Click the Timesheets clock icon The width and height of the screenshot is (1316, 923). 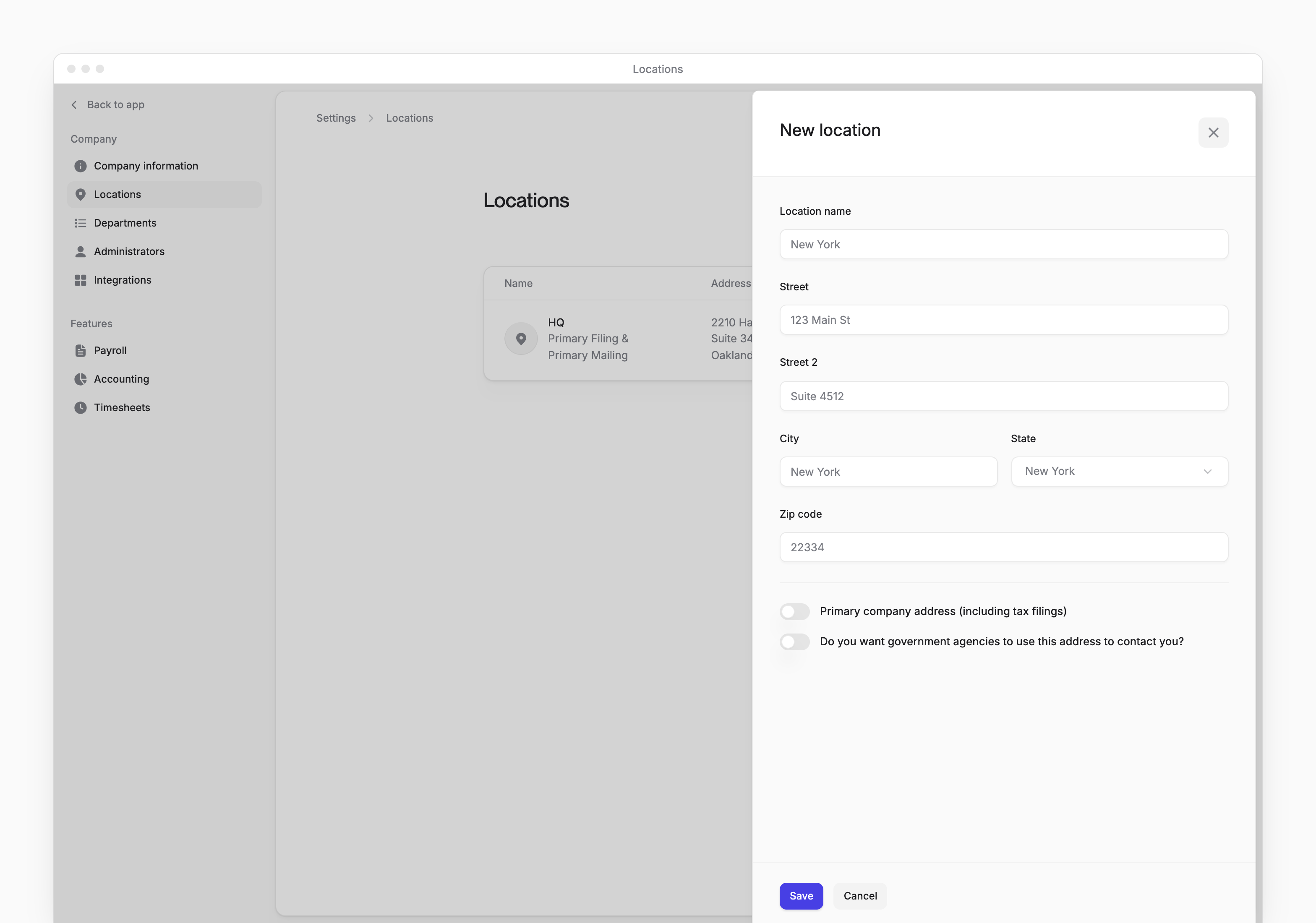point(80,408)
